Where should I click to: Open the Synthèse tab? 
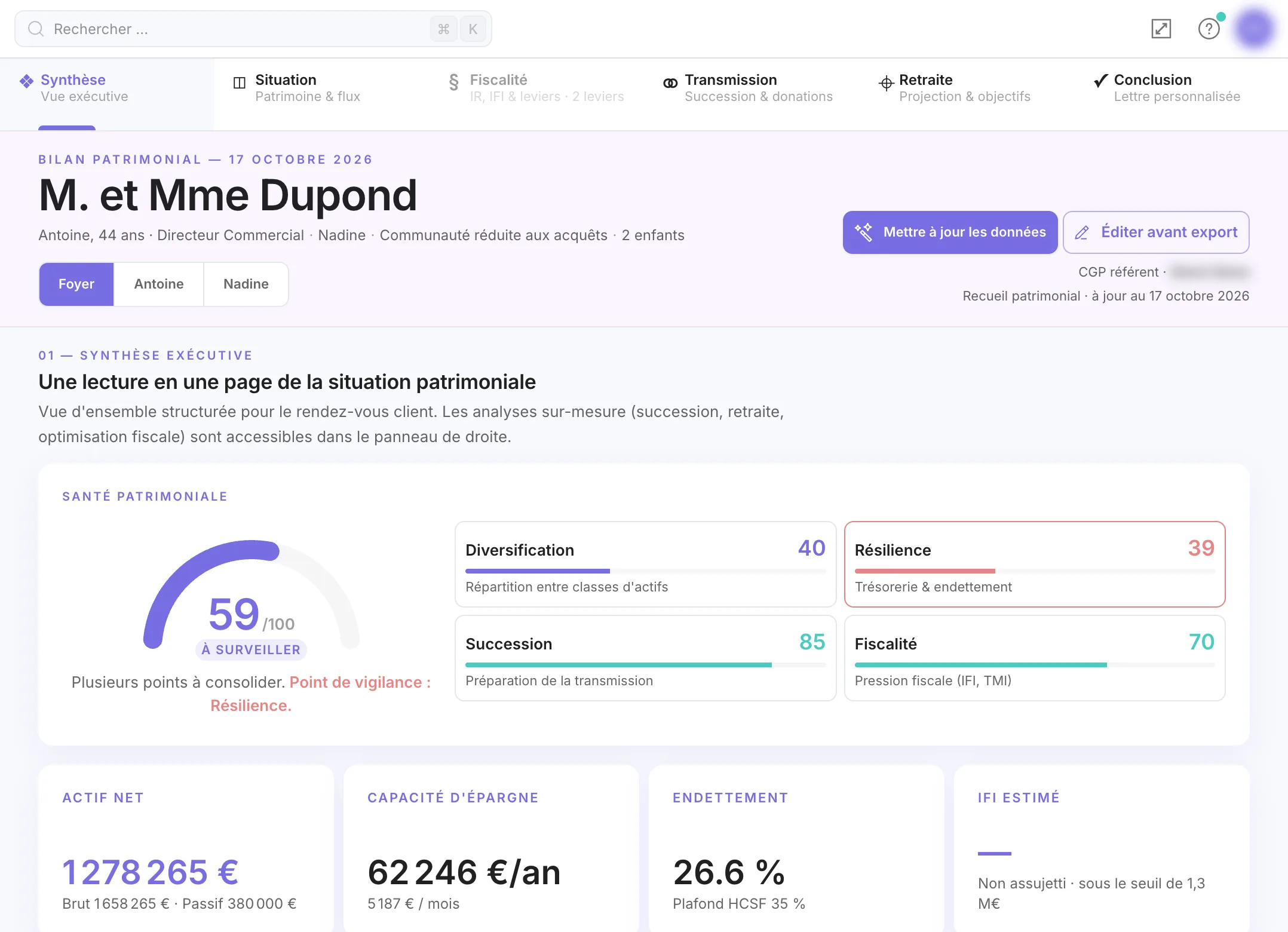pos(108,94)
